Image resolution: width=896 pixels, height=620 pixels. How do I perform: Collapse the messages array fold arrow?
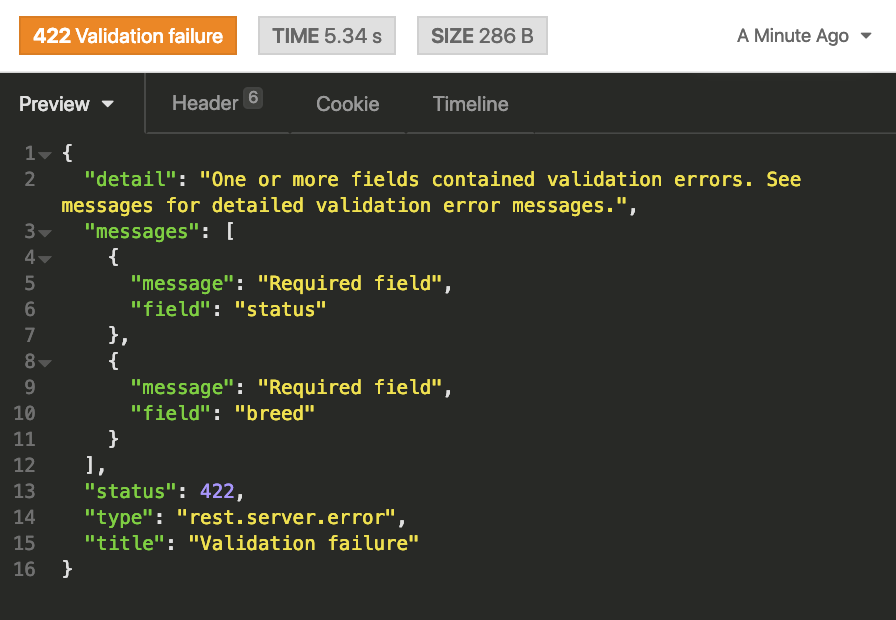pyautogui.click(x=45, y=232)
